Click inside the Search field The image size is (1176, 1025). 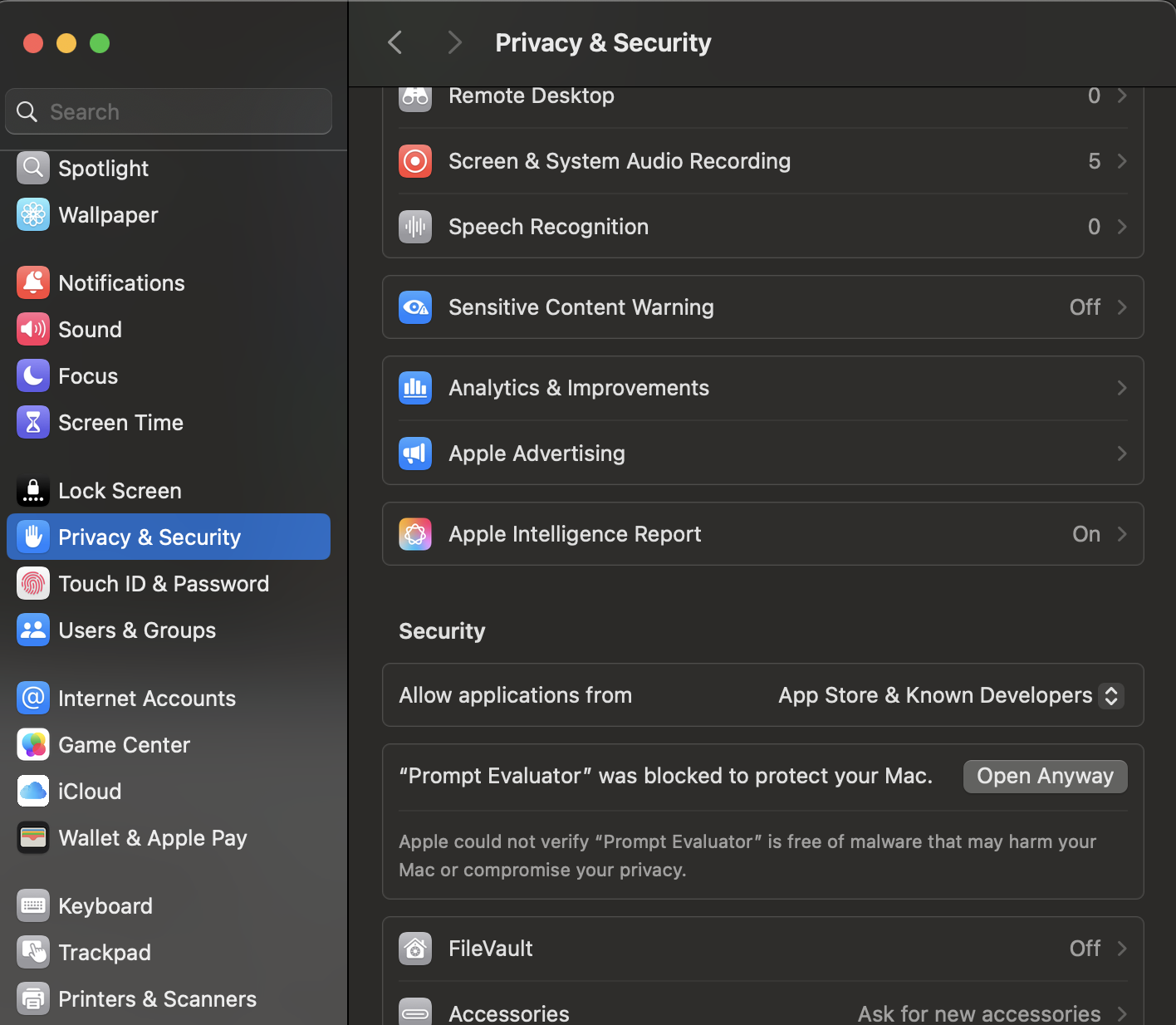[168, 111]
